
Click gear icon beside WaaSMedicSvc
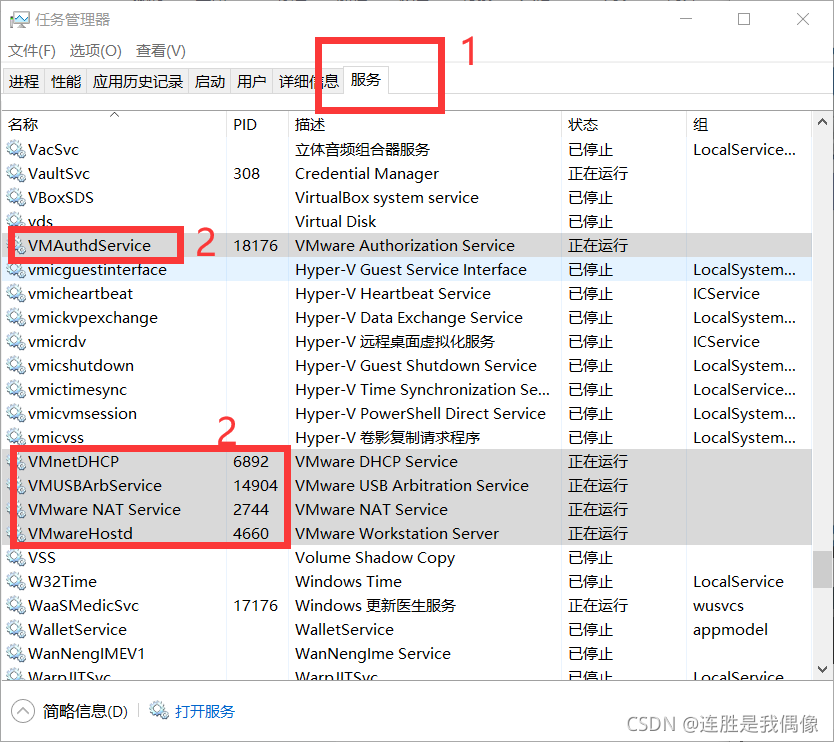coord(16,605)
